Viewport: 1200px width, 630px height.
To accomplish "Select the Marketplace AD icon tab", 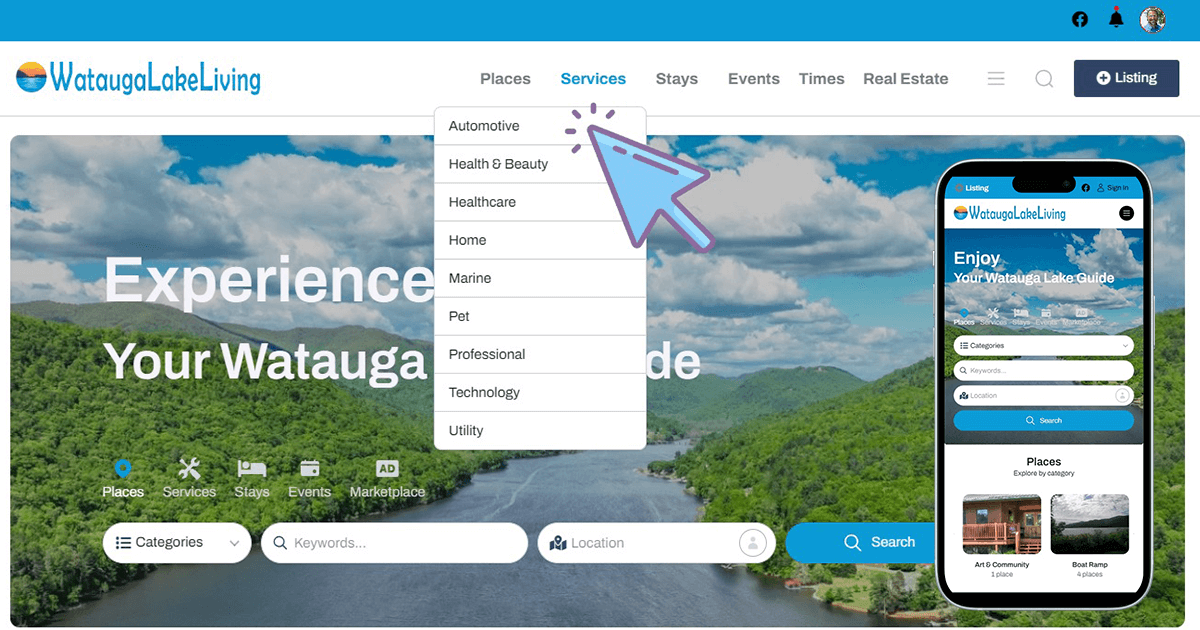I will (387, 478).
